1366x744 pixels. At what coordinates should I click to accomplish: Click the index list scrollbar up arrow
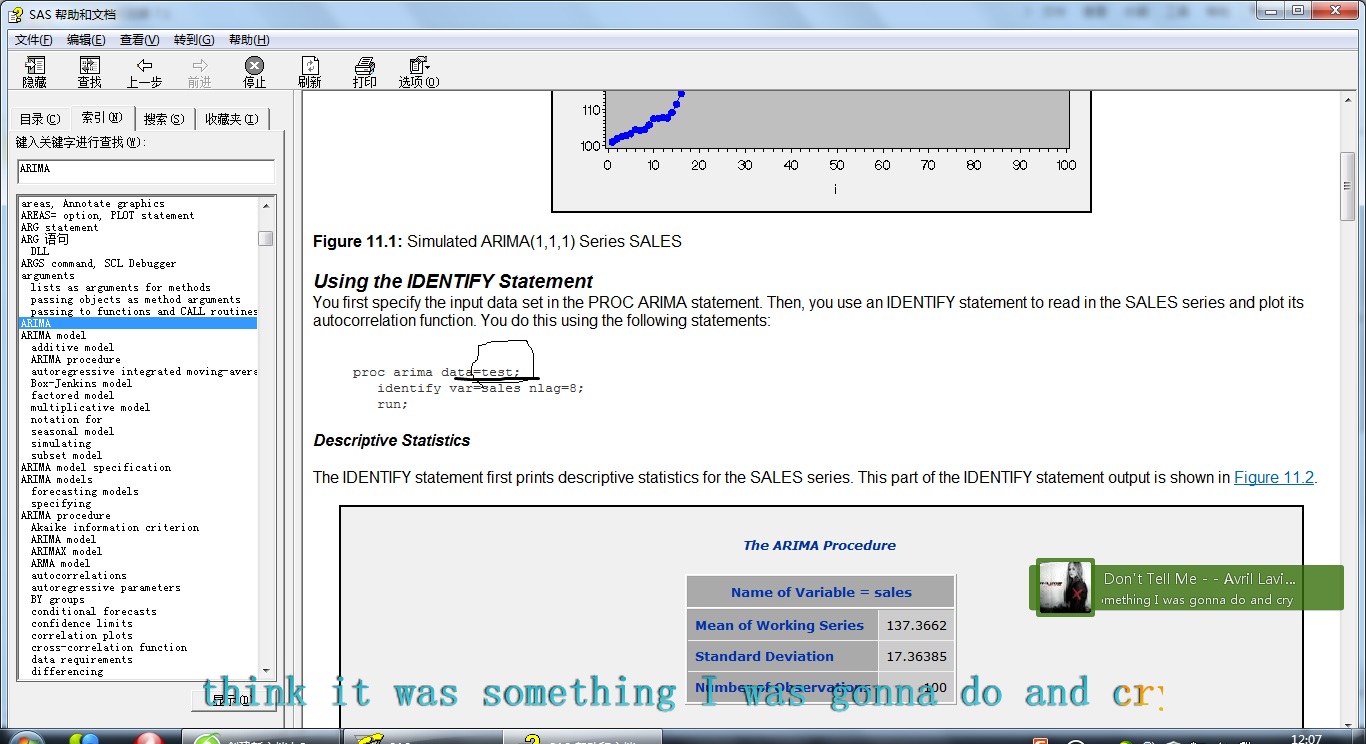tap(266, 205)
